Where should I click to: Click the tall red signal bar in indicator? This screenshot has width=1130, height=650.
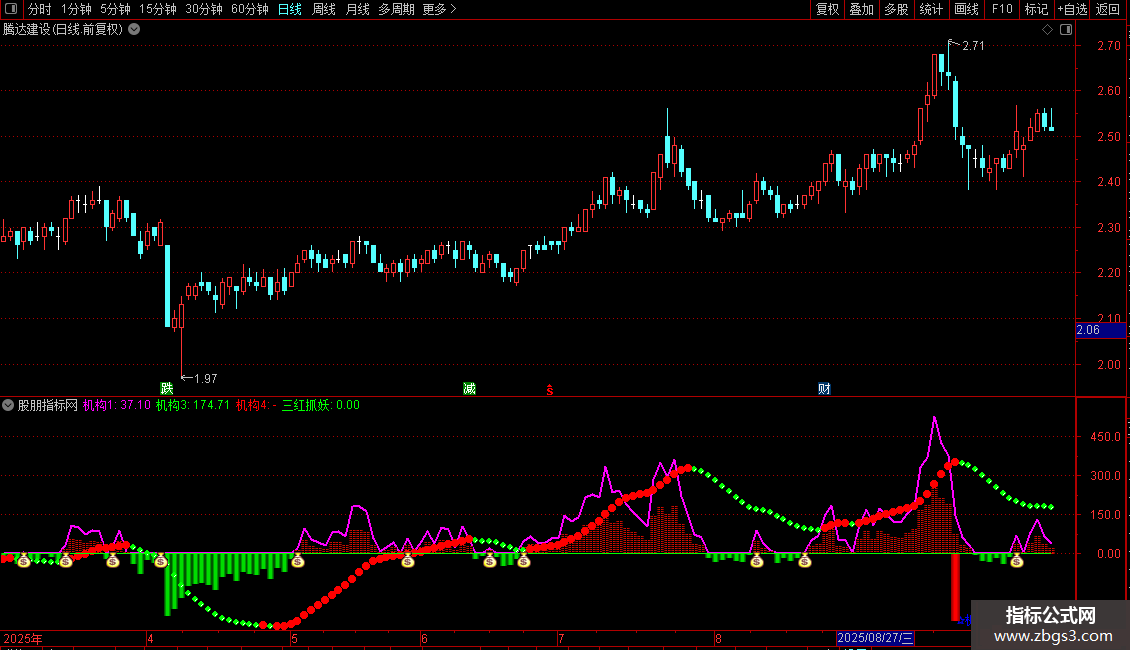point(956,587)
